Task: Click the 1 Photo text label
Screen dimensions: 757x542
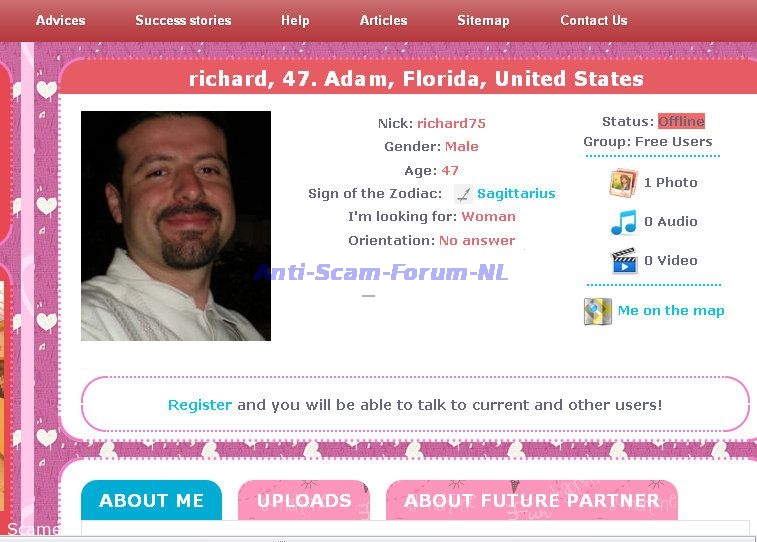Action: click(x=670, y=183)
